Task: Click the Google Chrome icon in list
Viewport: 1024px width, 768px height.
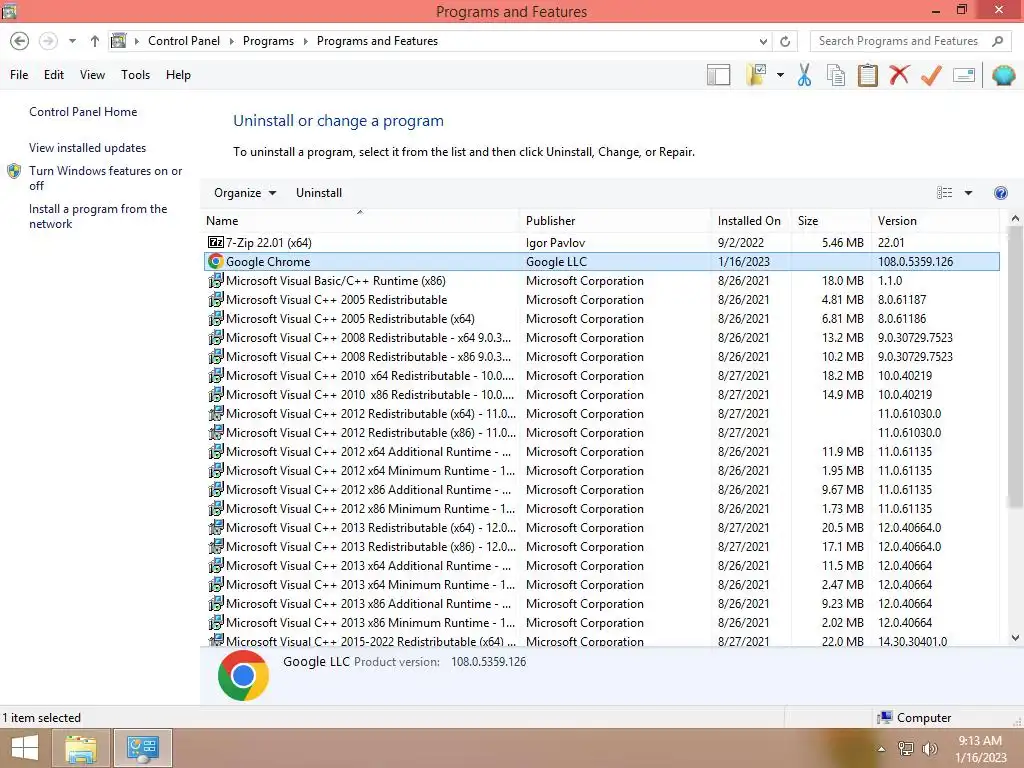Action: point(216,261)
